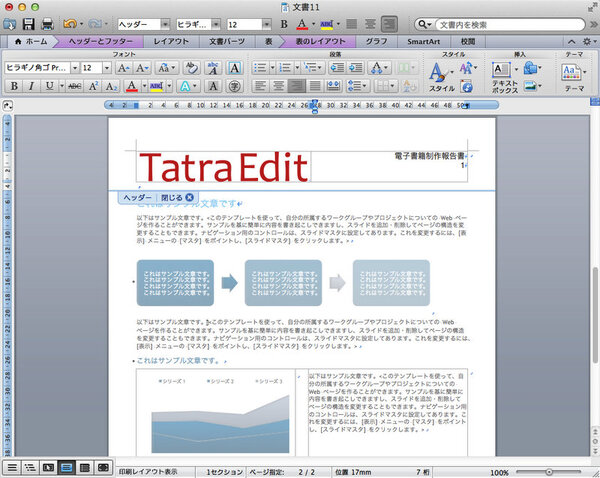Screen dimensions: 600x478
Task: Open the スタイル (Styles) gallery icon
Action: click(440, 72)
